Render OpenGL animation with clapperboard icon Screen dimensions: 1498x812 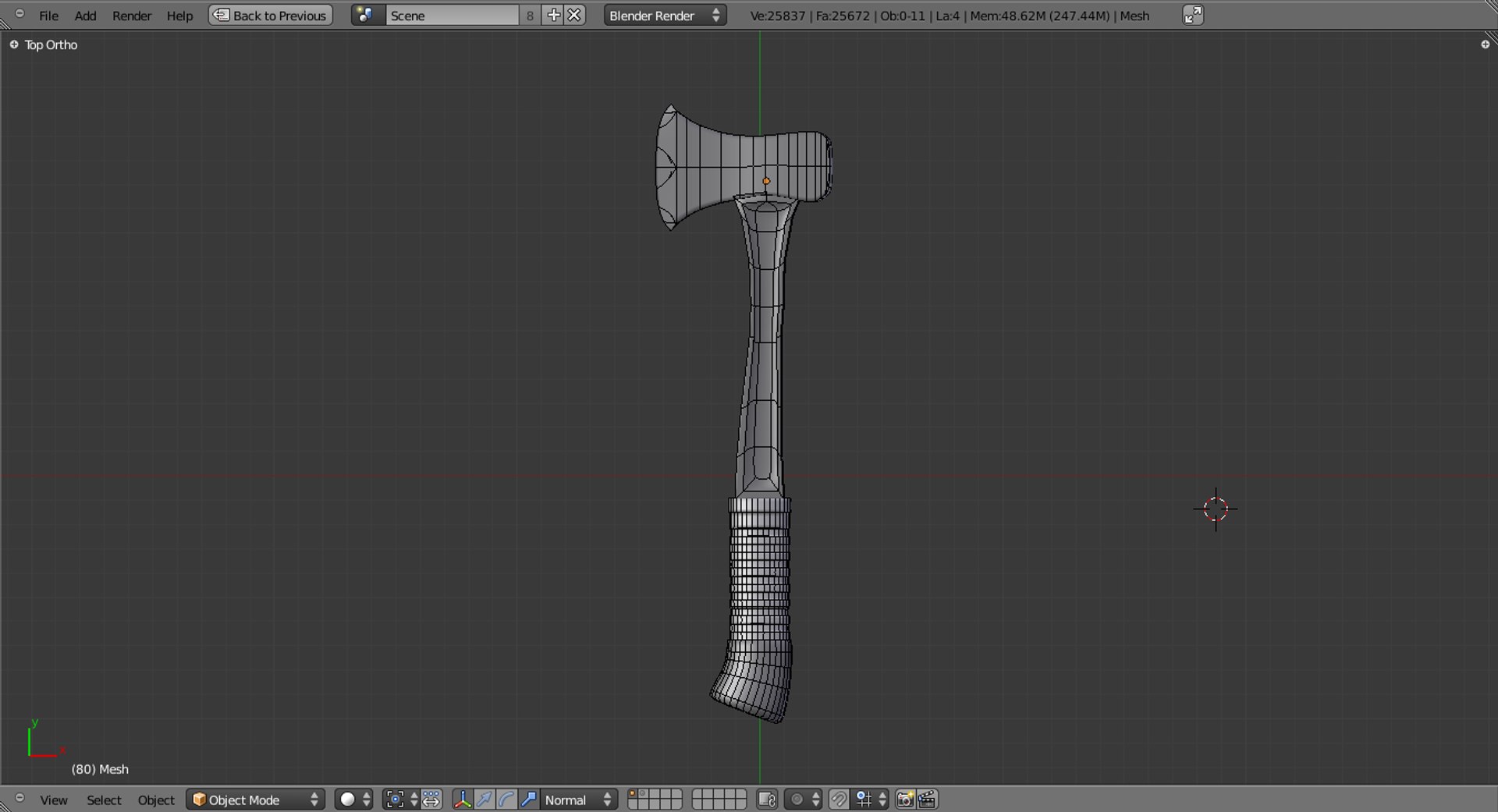(927, 800)
